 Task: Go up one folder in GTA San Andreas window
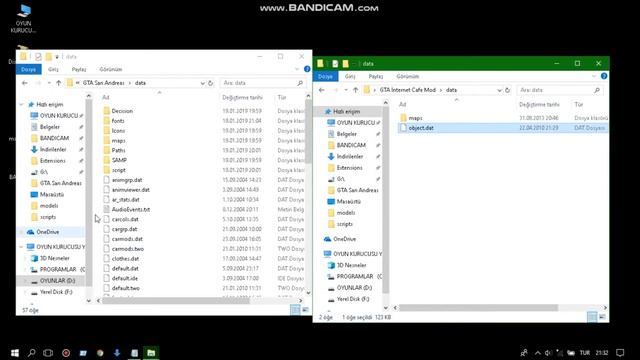[58, 83]
